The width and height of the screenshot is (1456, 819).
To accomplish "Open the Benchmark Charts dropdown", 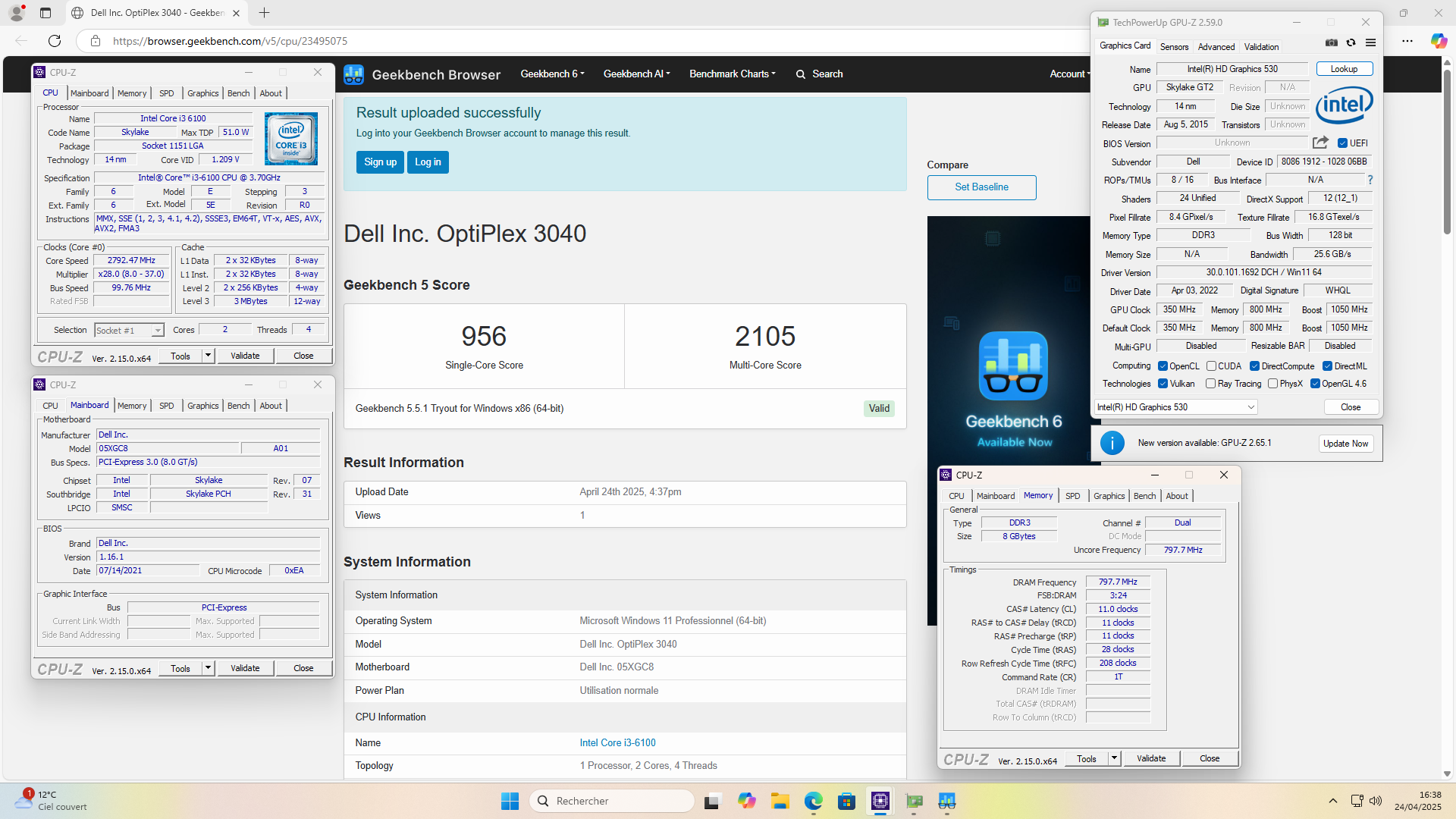I will (732, 74).
